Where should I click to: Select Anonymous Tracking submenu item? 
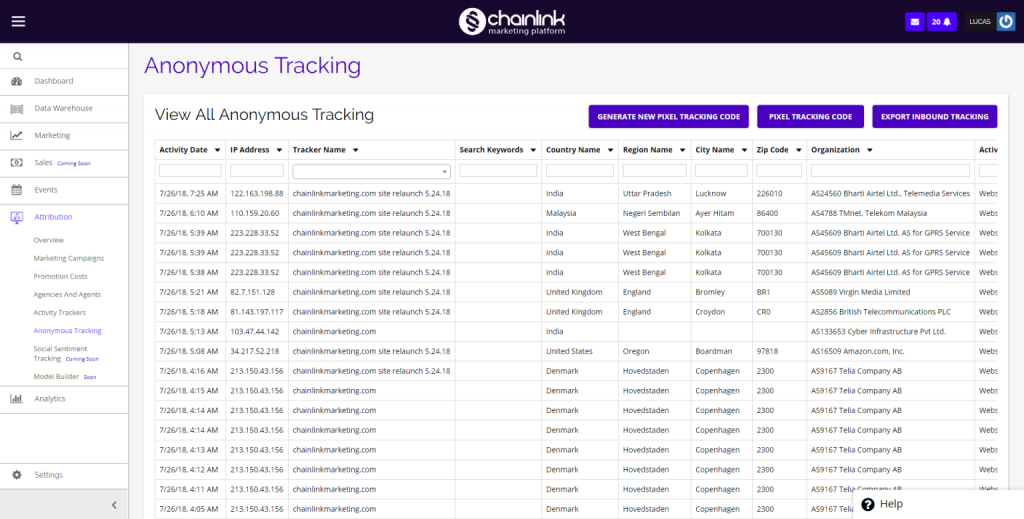[x=67, y=331]
